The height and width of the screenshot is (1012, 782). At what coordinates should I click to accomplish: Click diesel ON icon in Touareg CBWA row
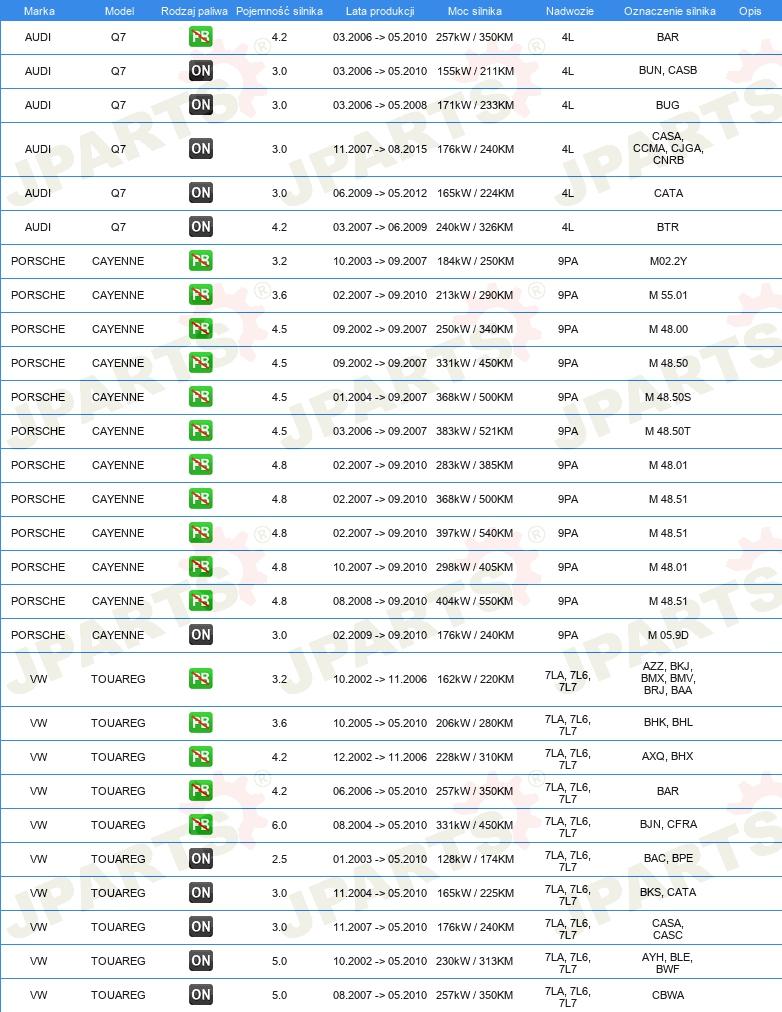click(x=201, y=995)
